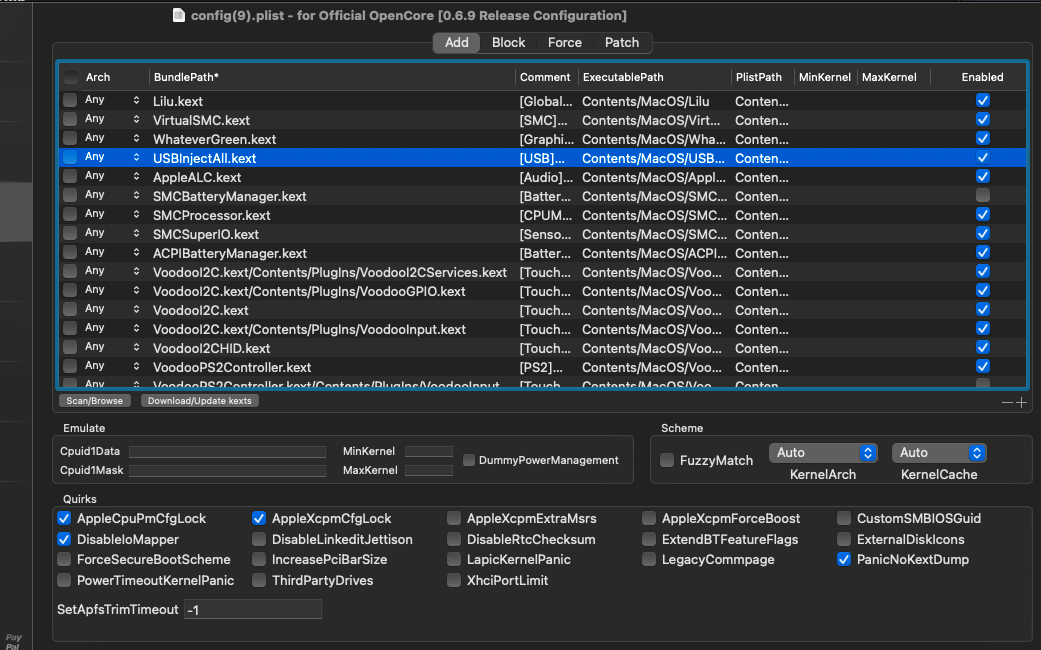Open the KernelArch dropdown
The width and height of the screenshot is (1041, 650).
(x=822, y=453)
